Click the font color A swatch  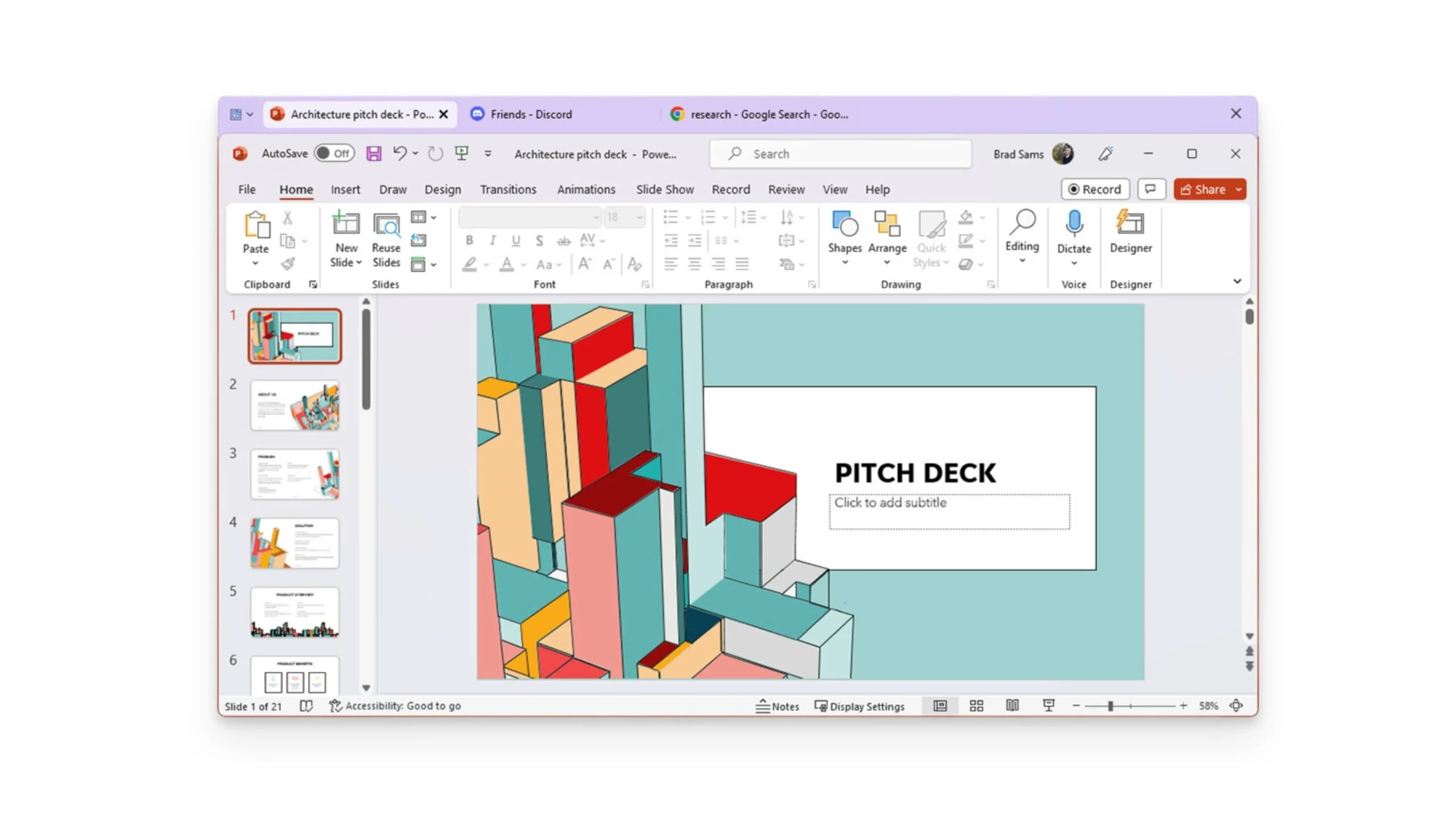coord(506,264)
